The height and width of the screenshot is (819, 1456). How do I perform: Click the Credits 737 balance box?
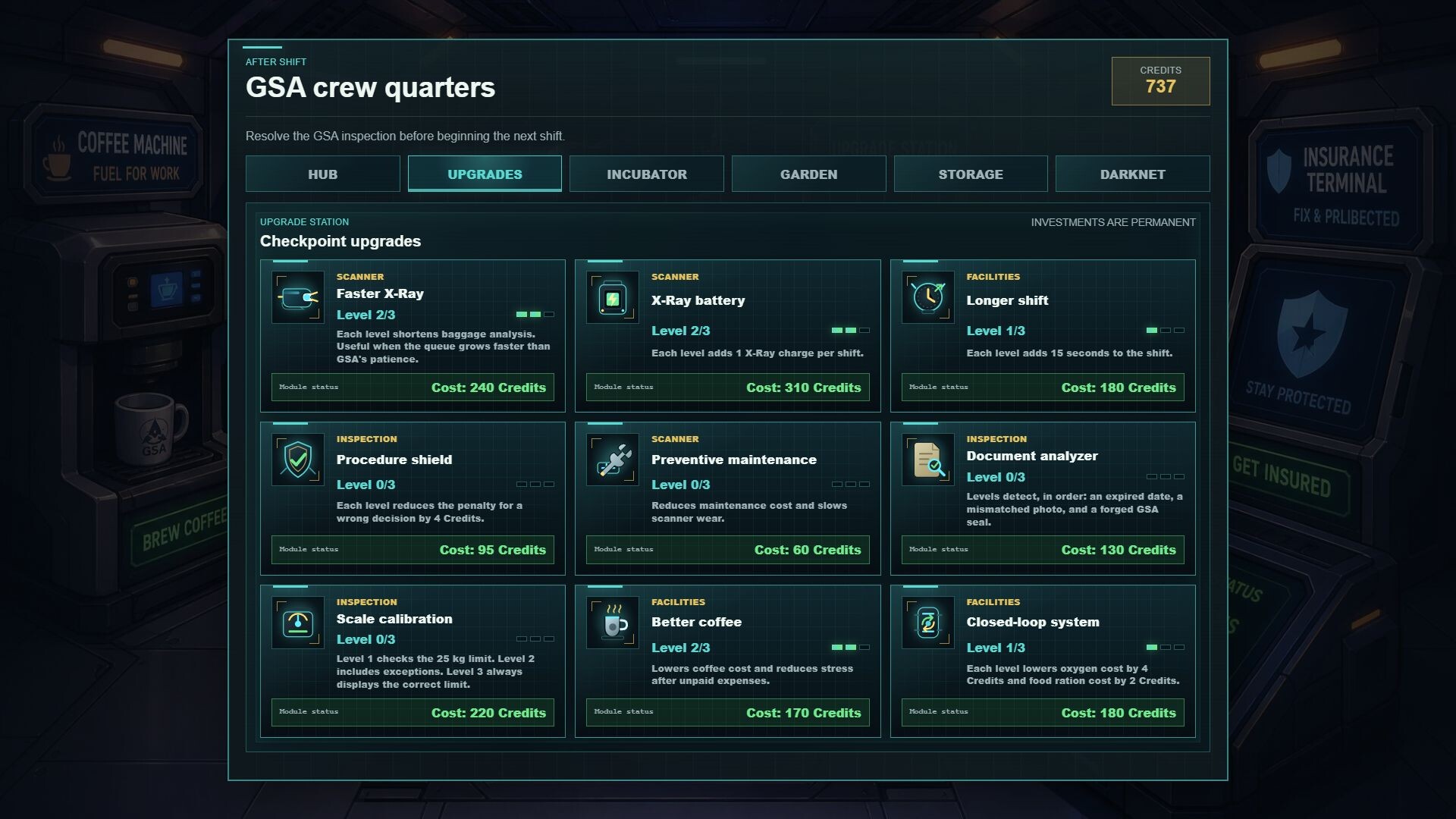coord(1160,81)
